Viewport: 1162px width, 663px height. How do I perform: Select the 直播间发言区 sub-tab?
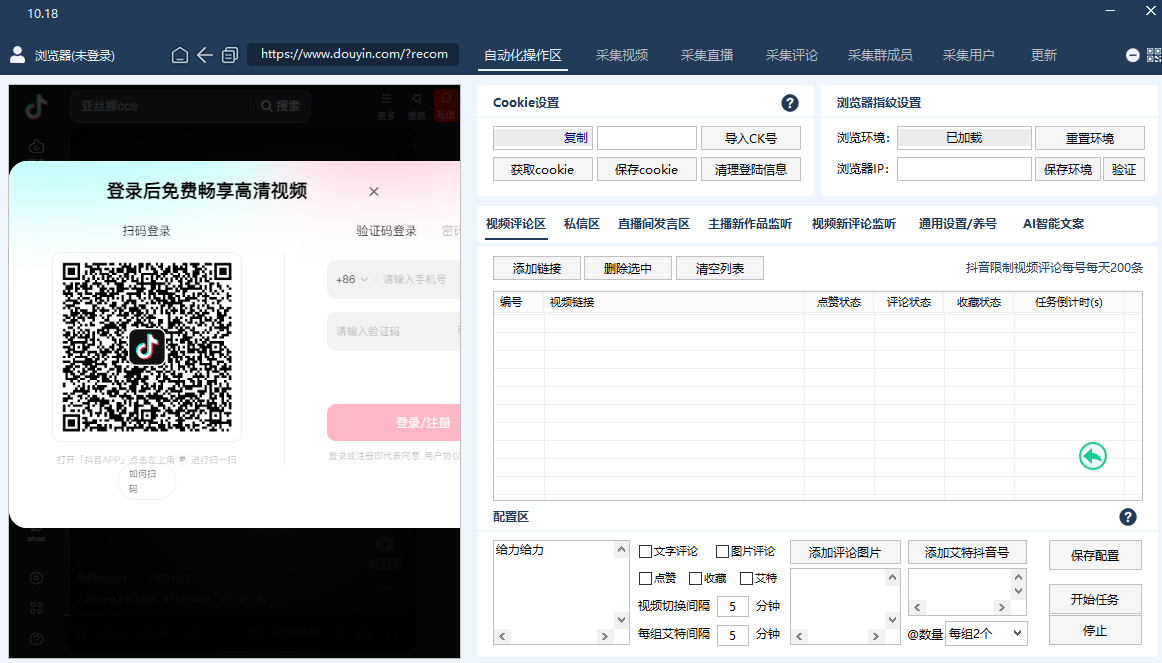(x=654, y=224)
